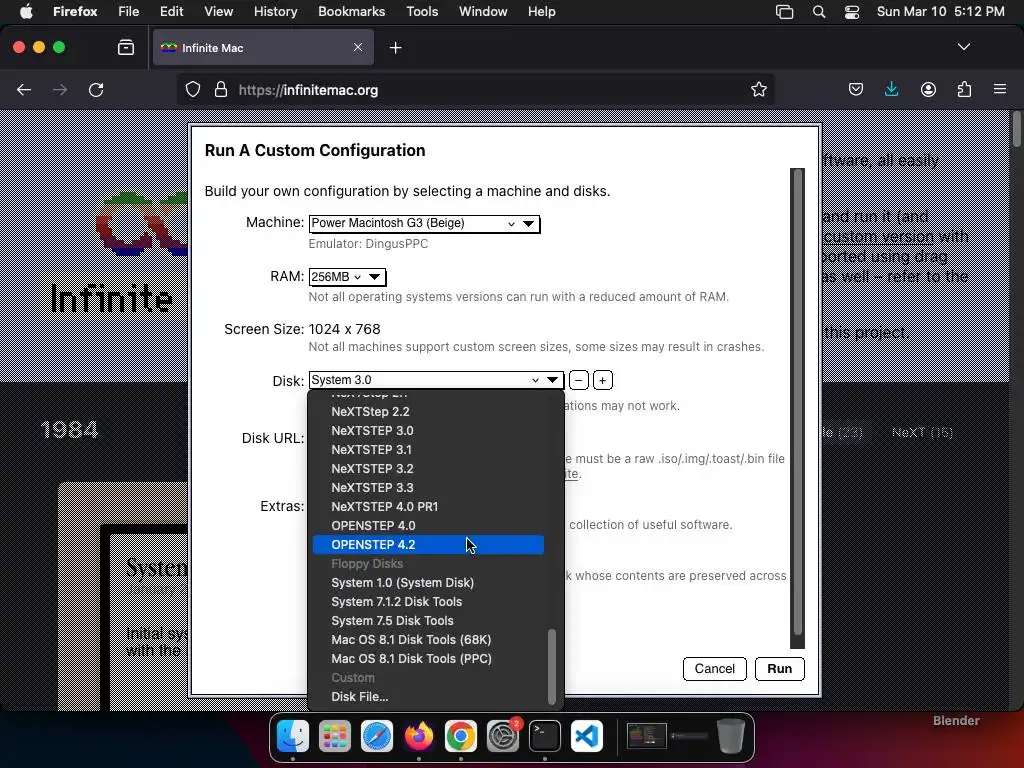The height and width of the screenshot is (768, 1024).
Task: Open the File menu
Action: coord(128,12)
